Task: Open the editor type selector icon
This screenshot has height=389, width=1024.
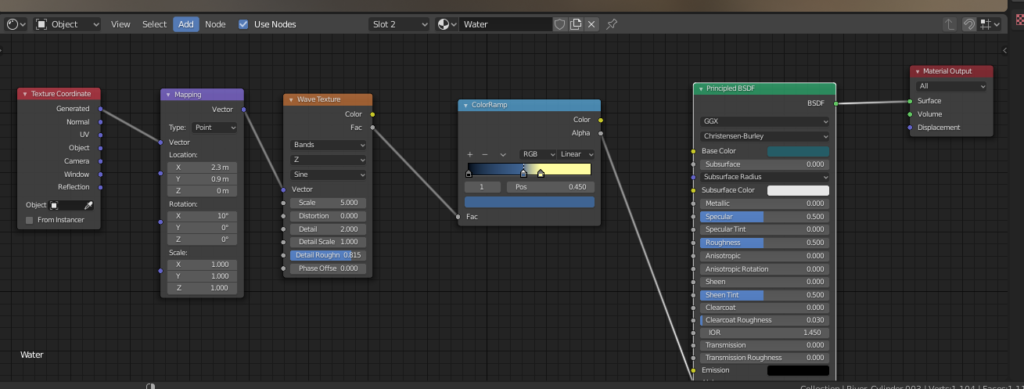Action: [16, 24]
